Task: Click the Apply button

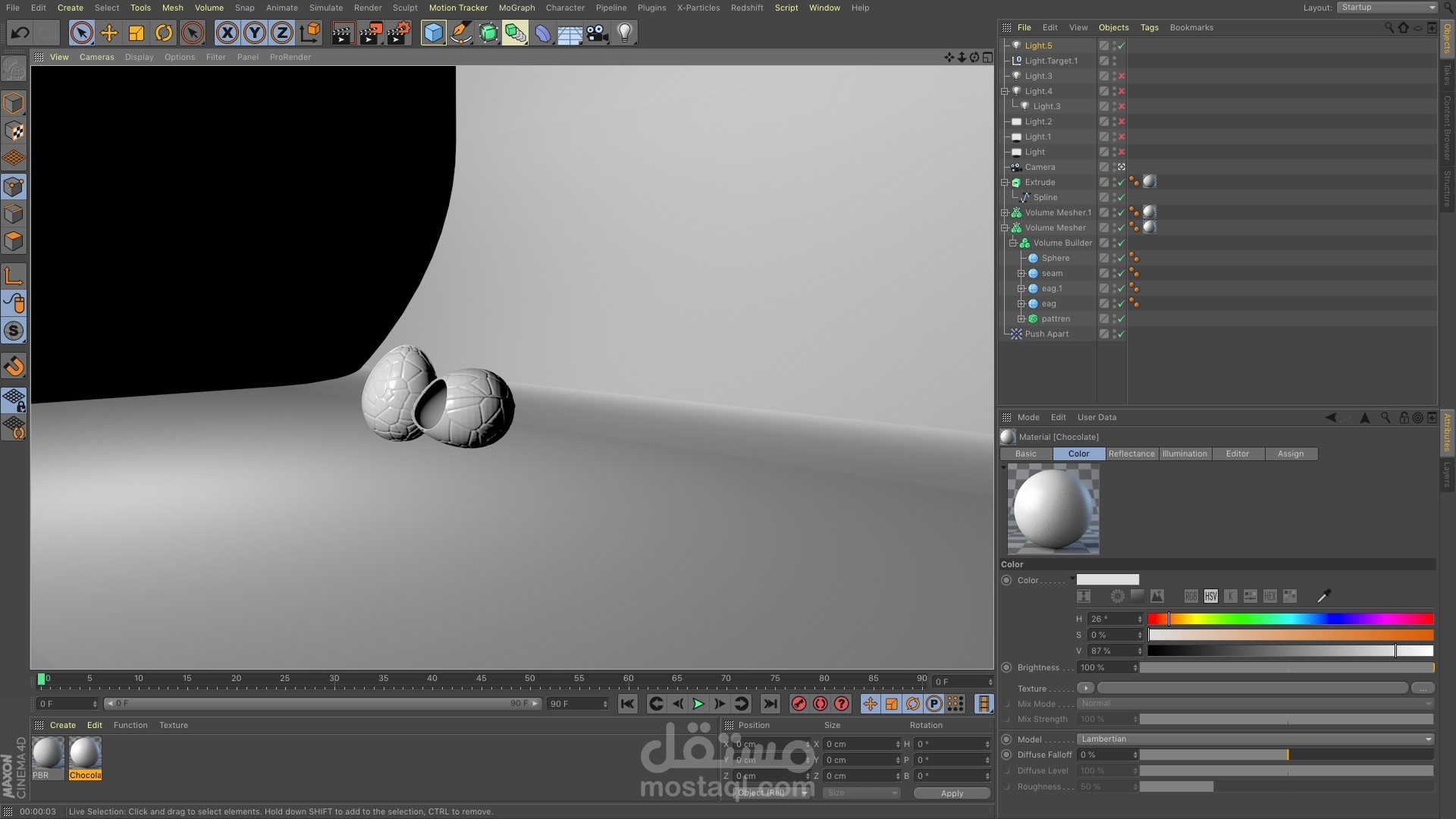Action: 952,793
